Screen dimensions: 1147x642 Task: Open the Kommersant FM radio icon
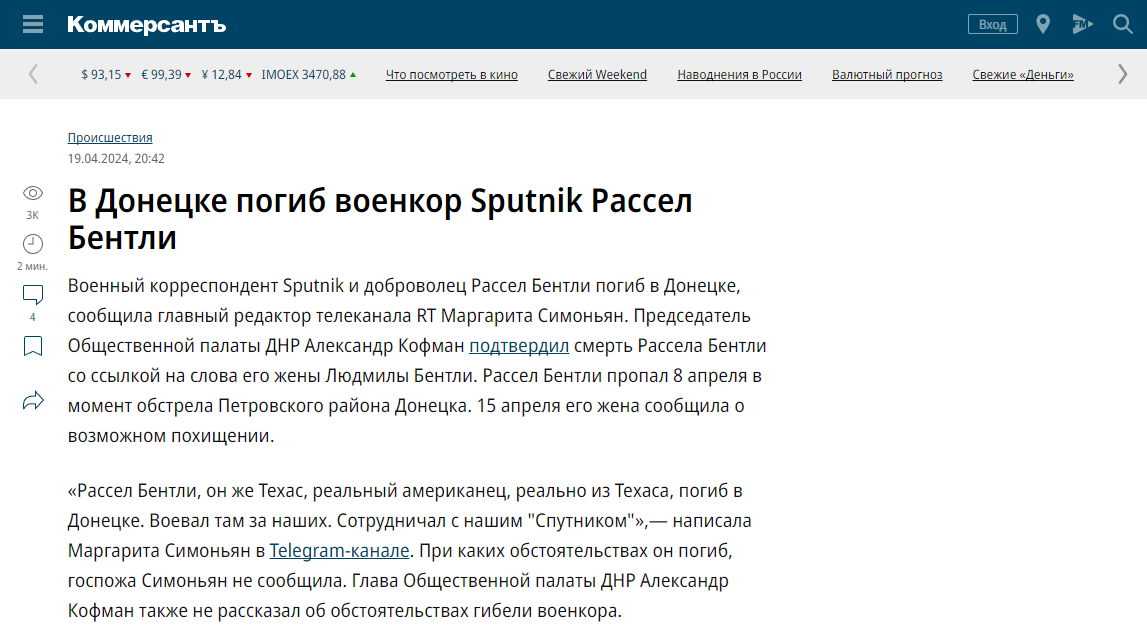pos(1082,24)
